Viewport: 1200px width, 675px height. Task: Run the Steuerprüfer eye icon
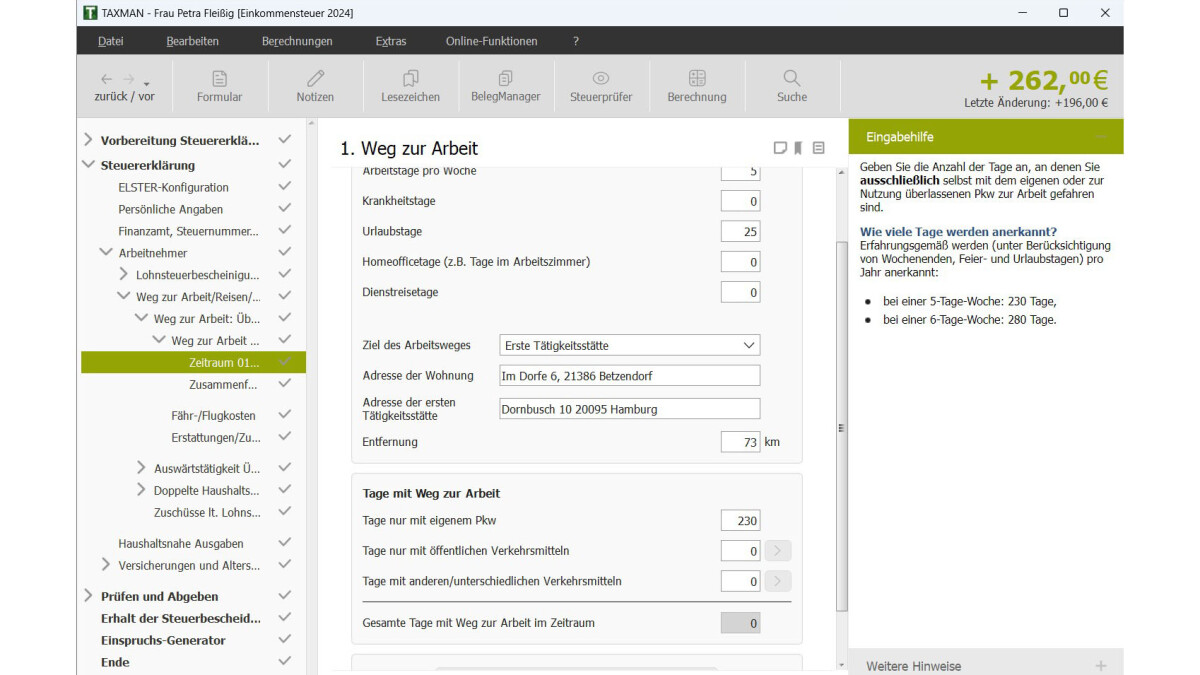coord(600,79)
